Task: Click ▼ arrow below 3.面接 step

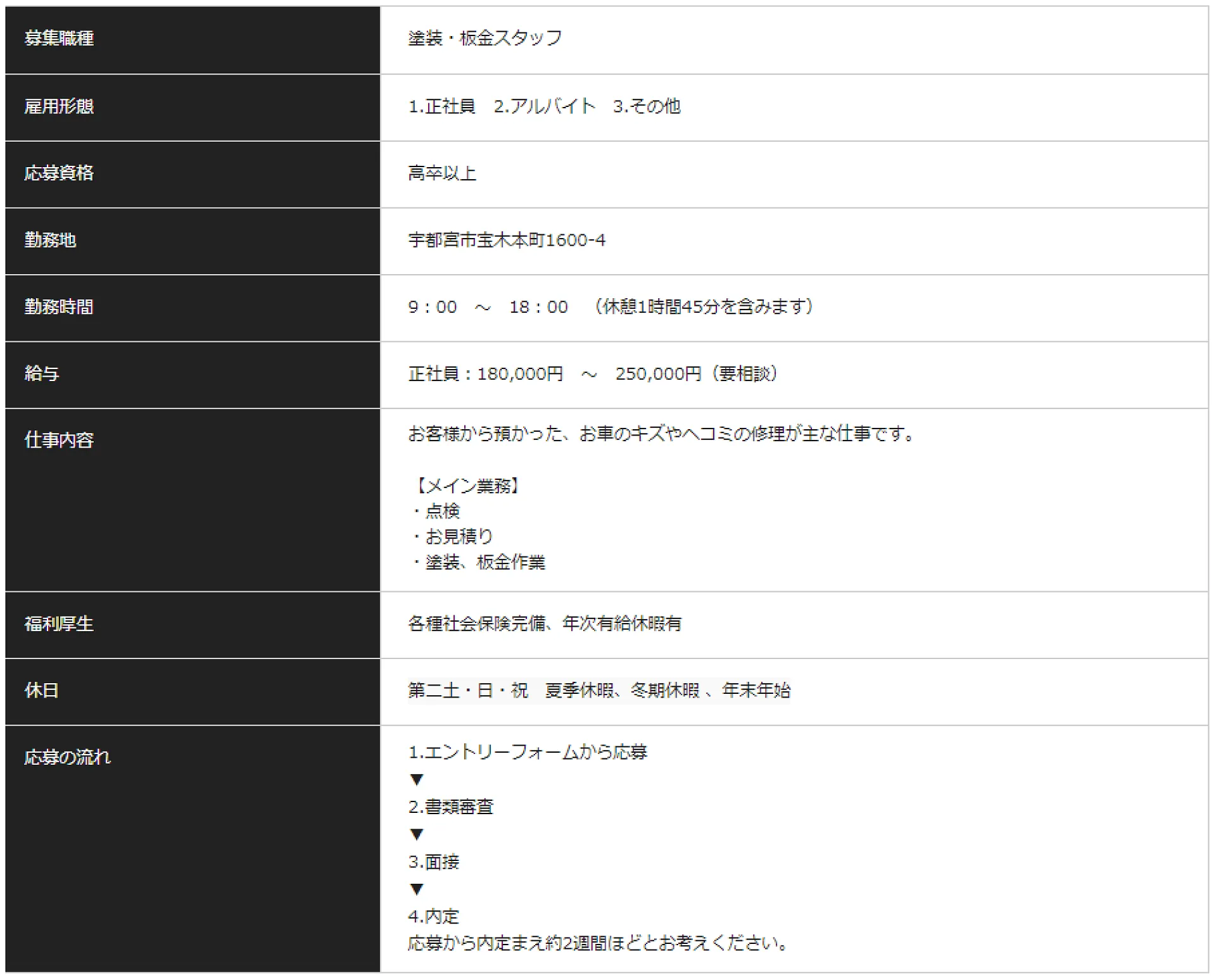Action: point(416,889)
